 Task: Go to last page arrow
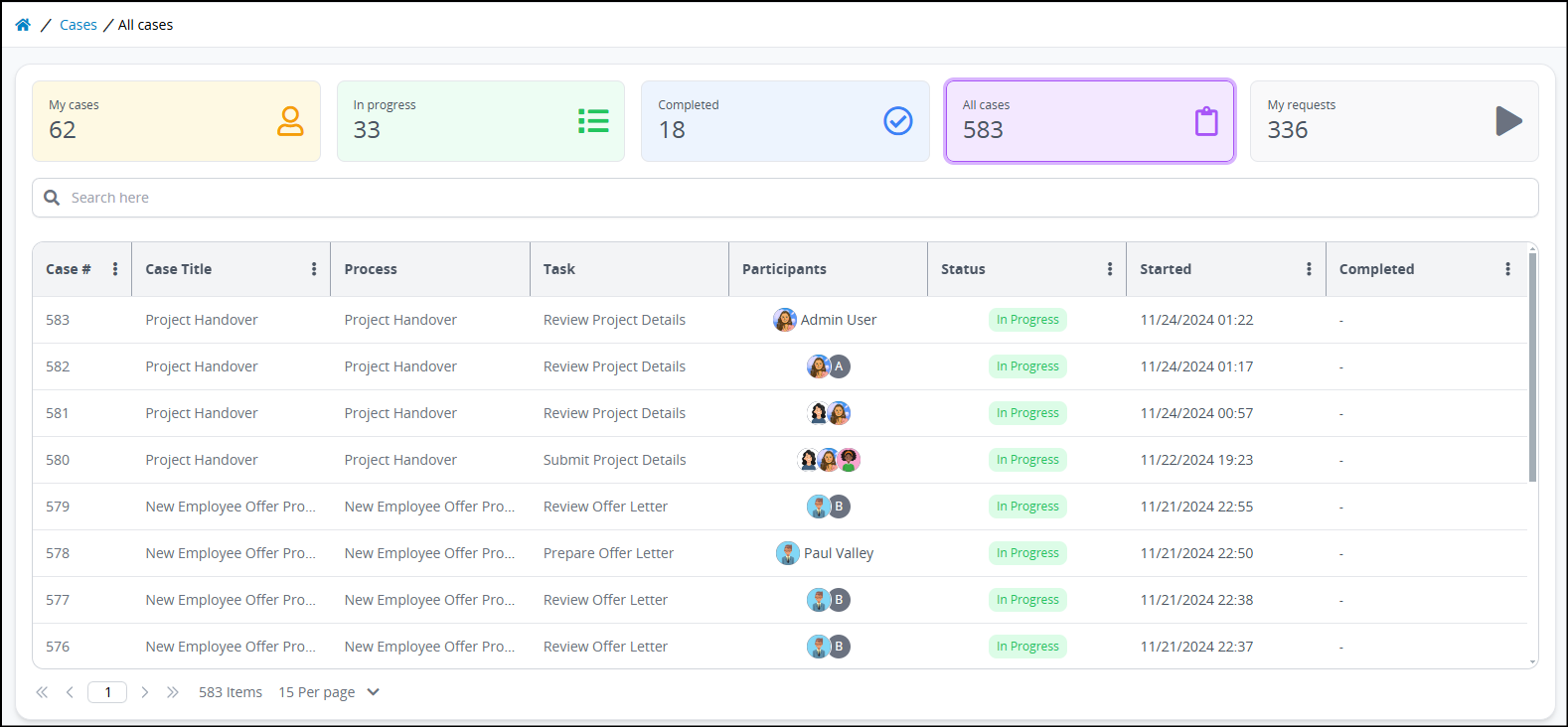click(x=173, y=692)
